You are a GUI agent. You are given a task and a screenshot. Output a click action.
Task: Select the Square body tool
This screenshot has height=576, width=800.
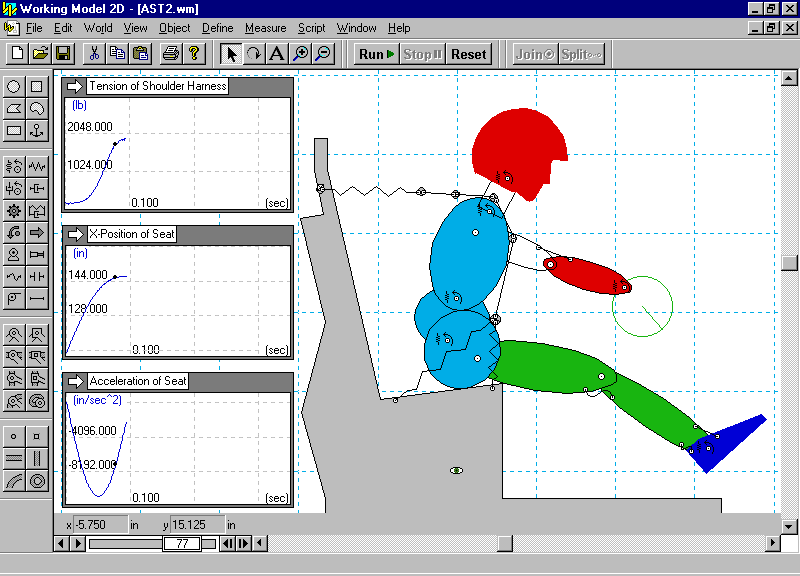pos(37,87)
